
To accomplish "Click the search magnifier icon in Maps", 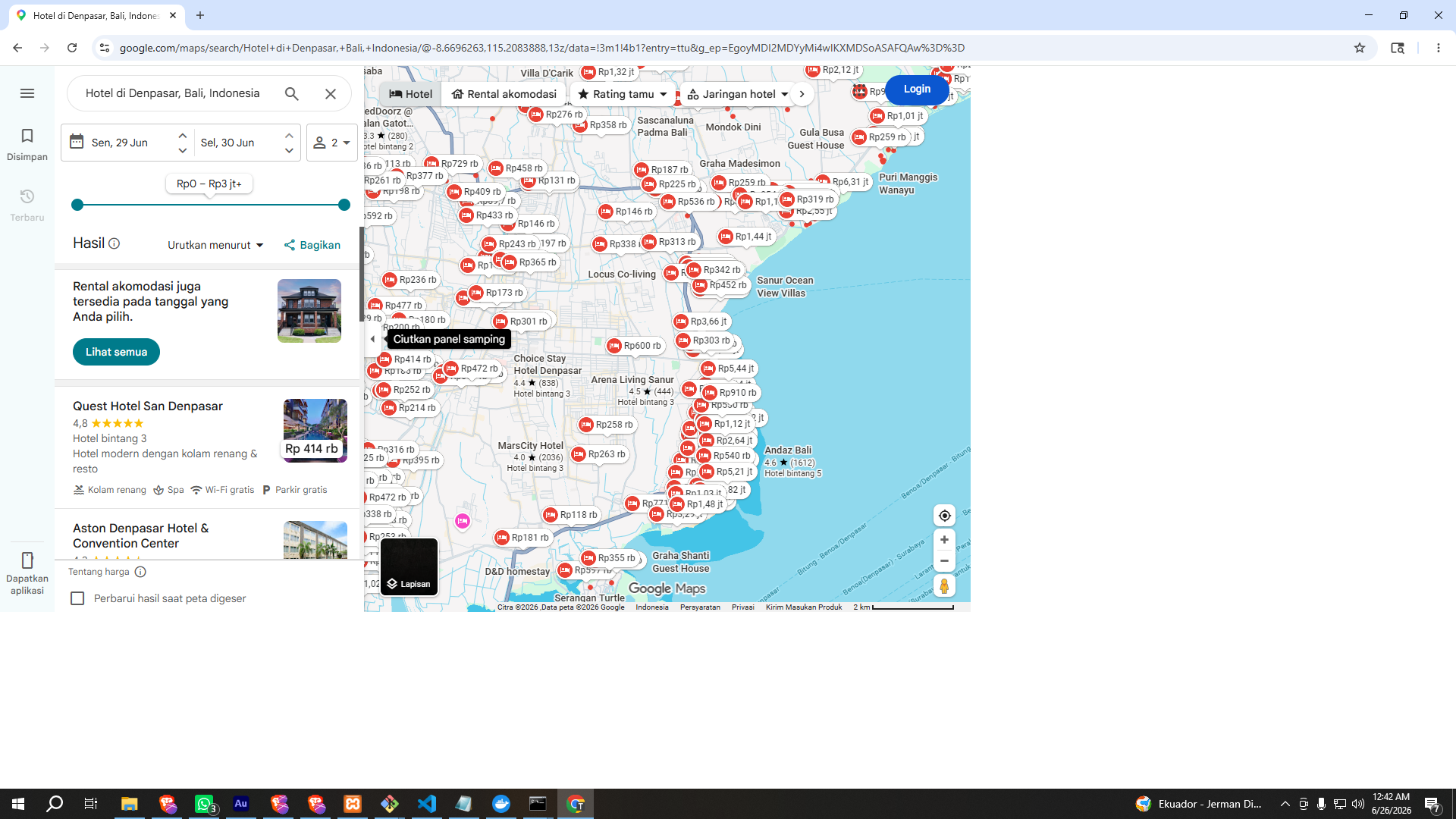I will (292, 93).
